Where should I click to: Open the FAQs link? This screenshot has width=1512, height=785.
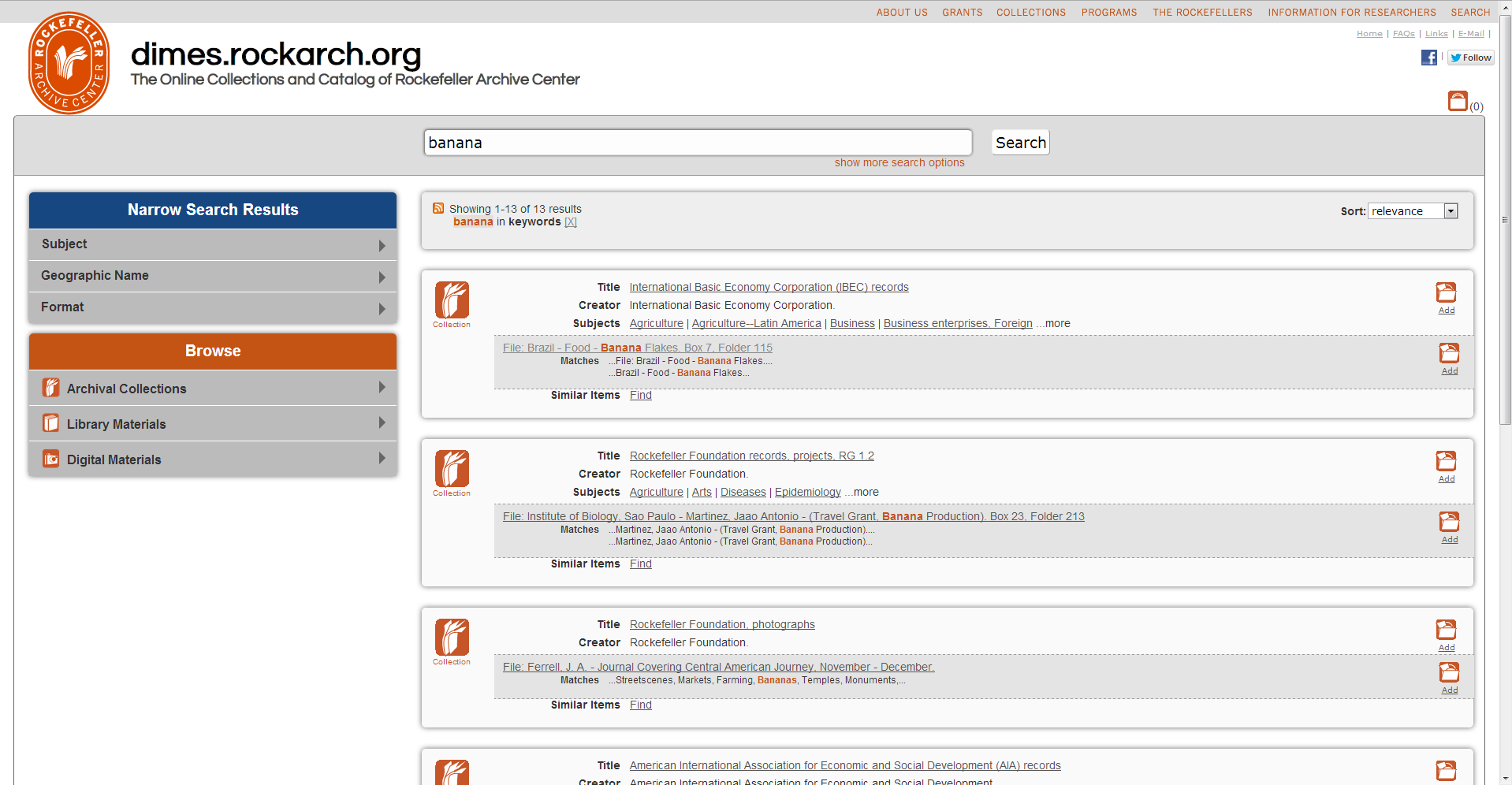(x=1403, y=34)
